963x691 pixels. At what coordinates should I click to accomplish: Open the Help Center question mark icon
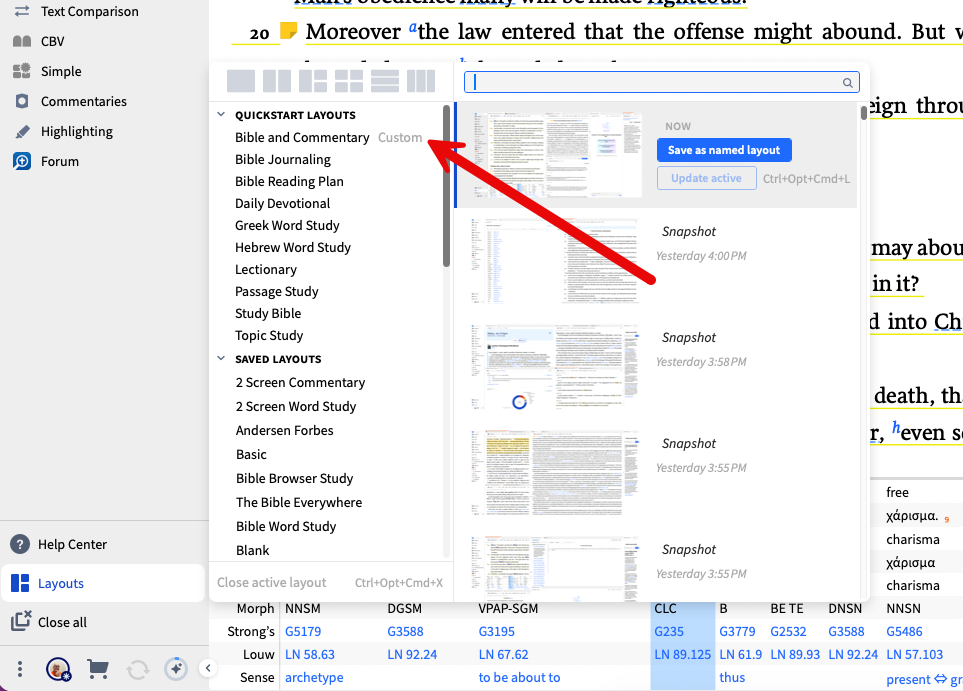click(x=20, y=544)
